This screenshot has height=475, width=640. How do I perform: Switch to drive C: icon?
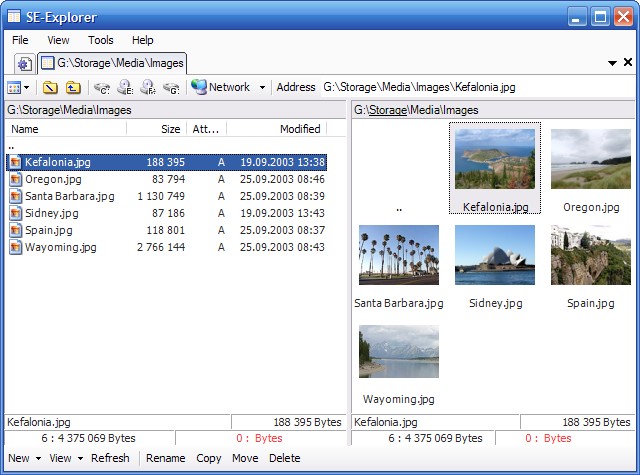(102, 87)
